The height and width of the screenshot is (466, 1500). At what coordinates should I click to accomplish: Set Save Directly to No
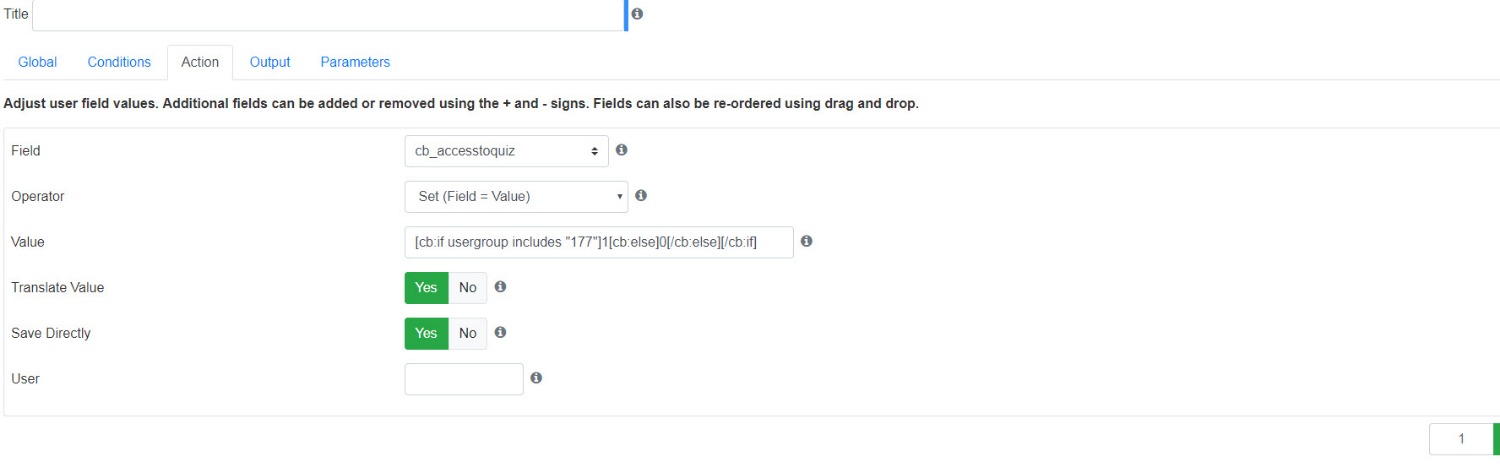point(467,333)
